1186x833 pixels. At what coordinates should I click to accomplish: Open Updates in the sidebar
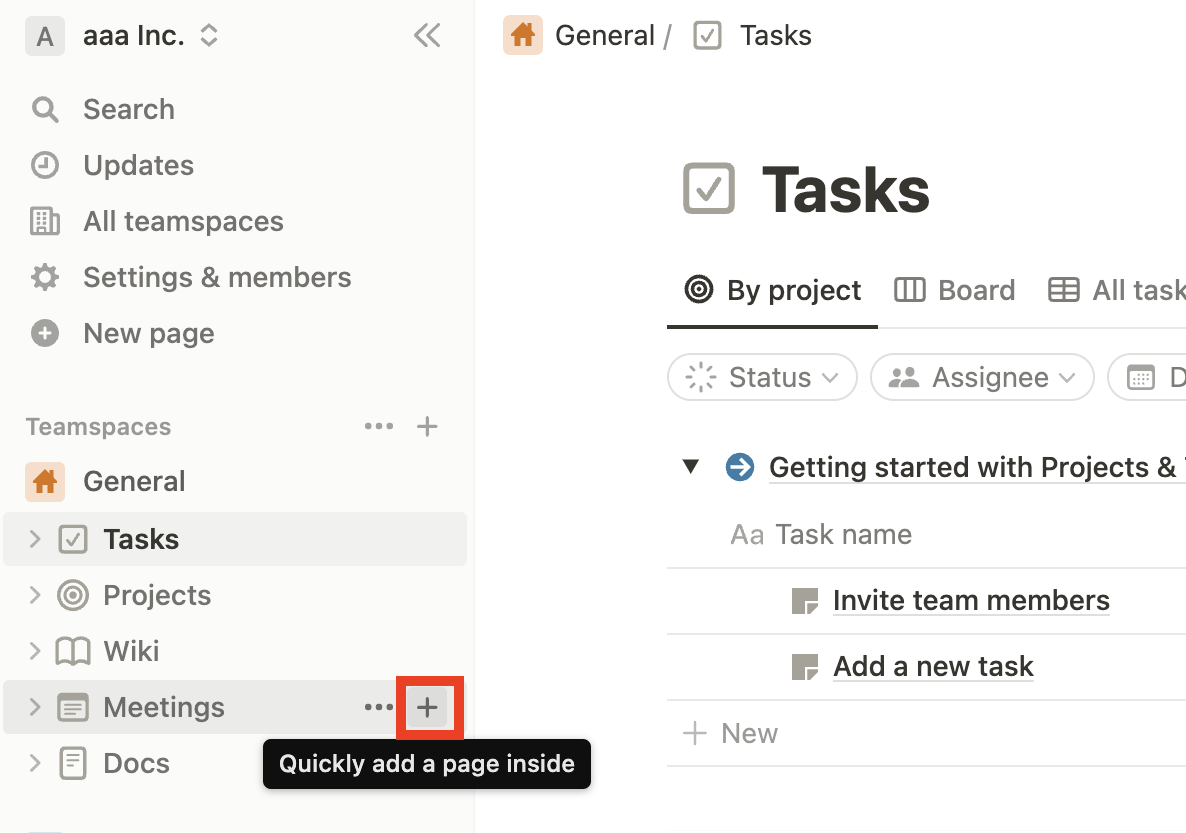pos(138,165)
